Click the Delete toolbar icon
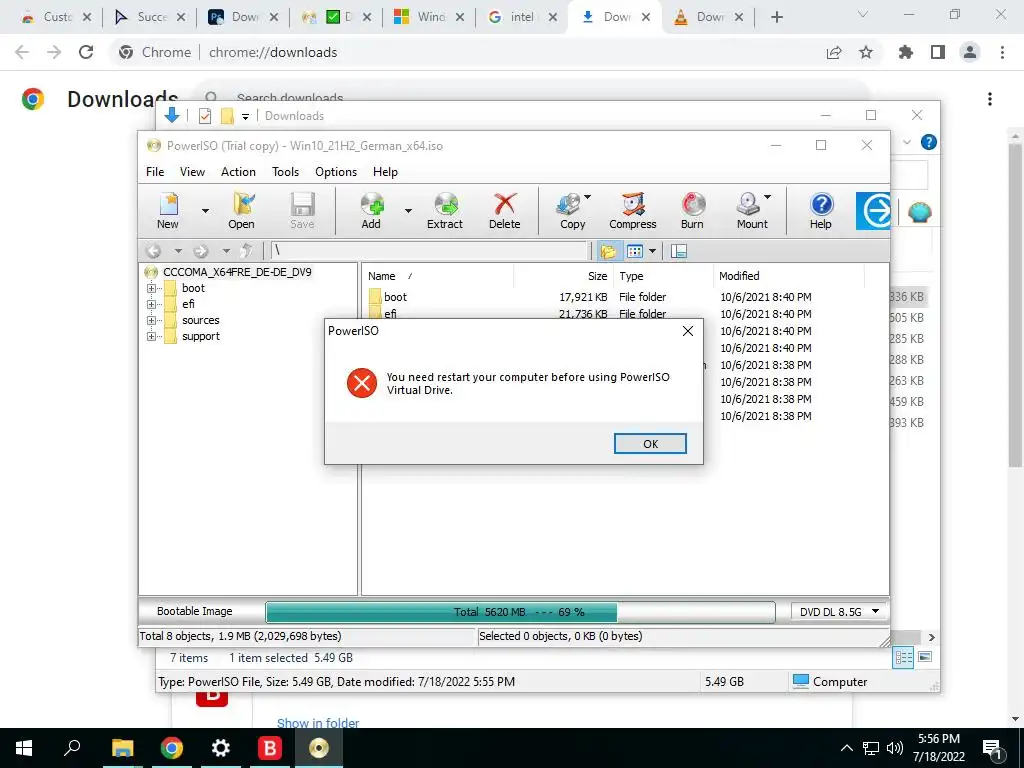Screen dimensions: 1024x768 click(x=504, y=210)
